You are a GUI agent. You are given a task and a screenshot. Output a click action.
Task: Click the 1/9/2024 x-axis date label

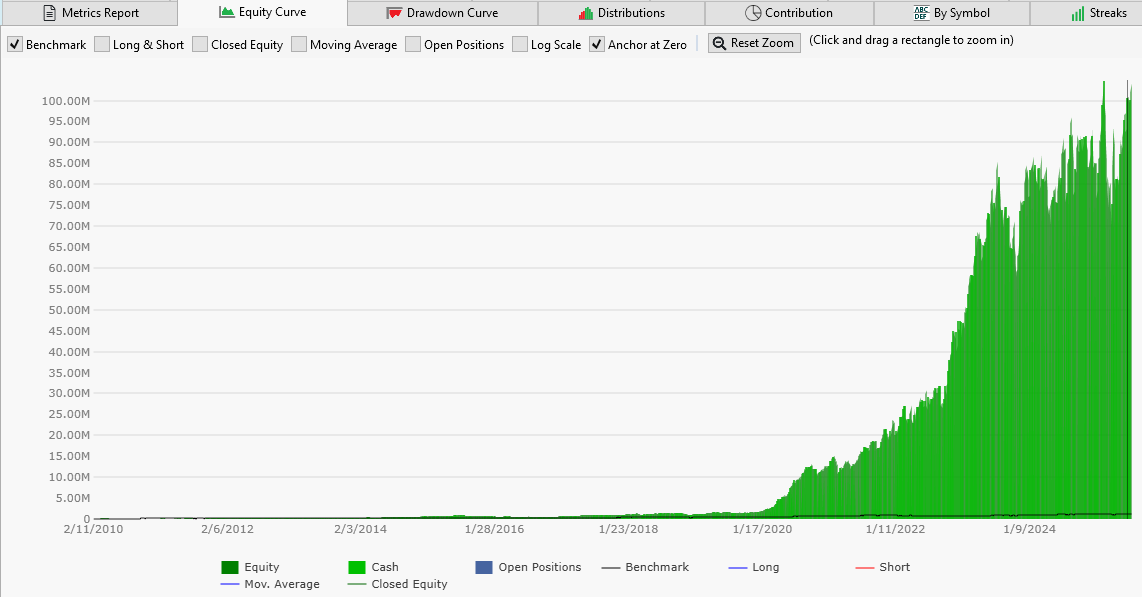(x=1030, y=529)
